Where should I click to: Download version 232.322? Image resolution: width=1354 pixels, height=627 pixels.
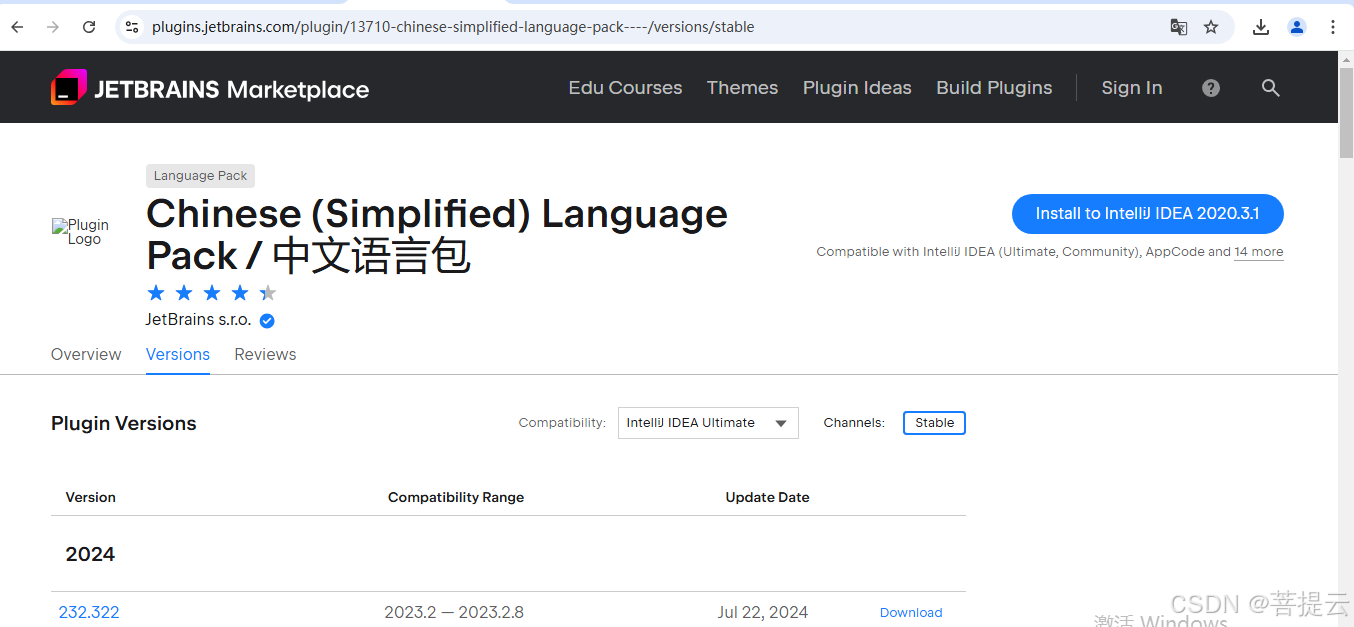(x=911, y=613)
